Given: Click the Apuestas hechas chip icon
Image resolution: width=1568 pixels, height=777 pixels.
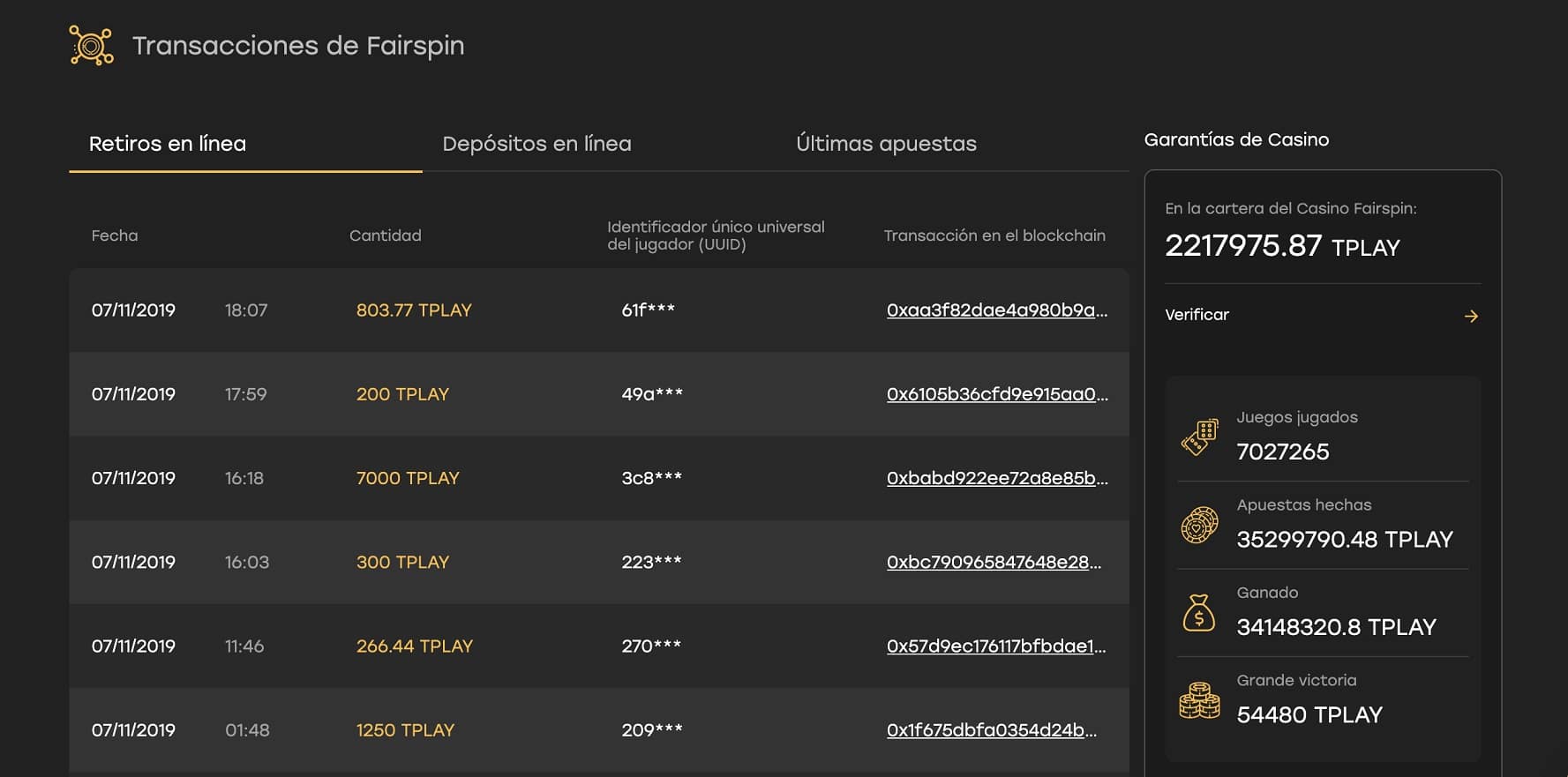Looking at the screenshot, I should pyautogui.click(x=1199, y=525).
